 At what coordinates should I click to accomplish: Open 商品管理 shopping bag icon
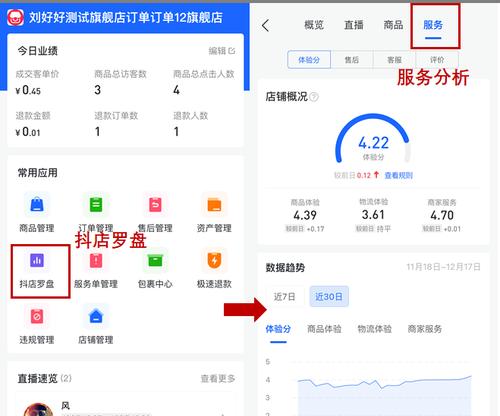[37, 204]
